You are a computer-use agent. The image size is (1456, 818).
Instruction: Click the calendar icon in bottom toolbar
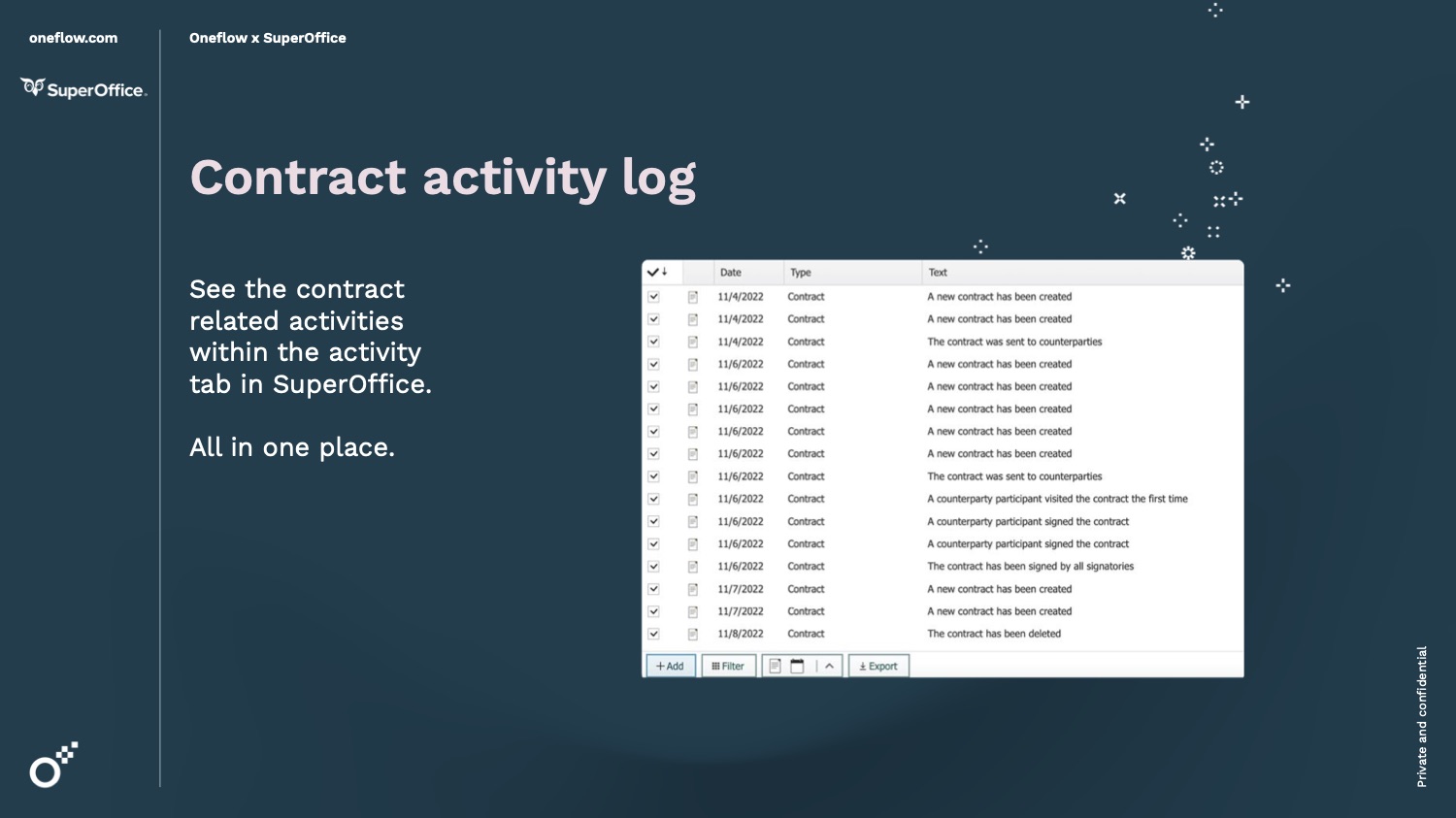pos(798,667)
